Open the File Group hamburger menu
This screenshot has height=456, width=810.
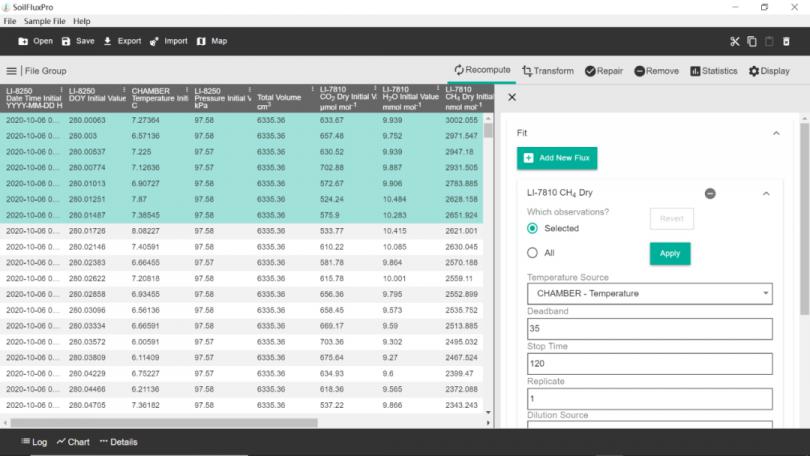[x=12, y=71]
